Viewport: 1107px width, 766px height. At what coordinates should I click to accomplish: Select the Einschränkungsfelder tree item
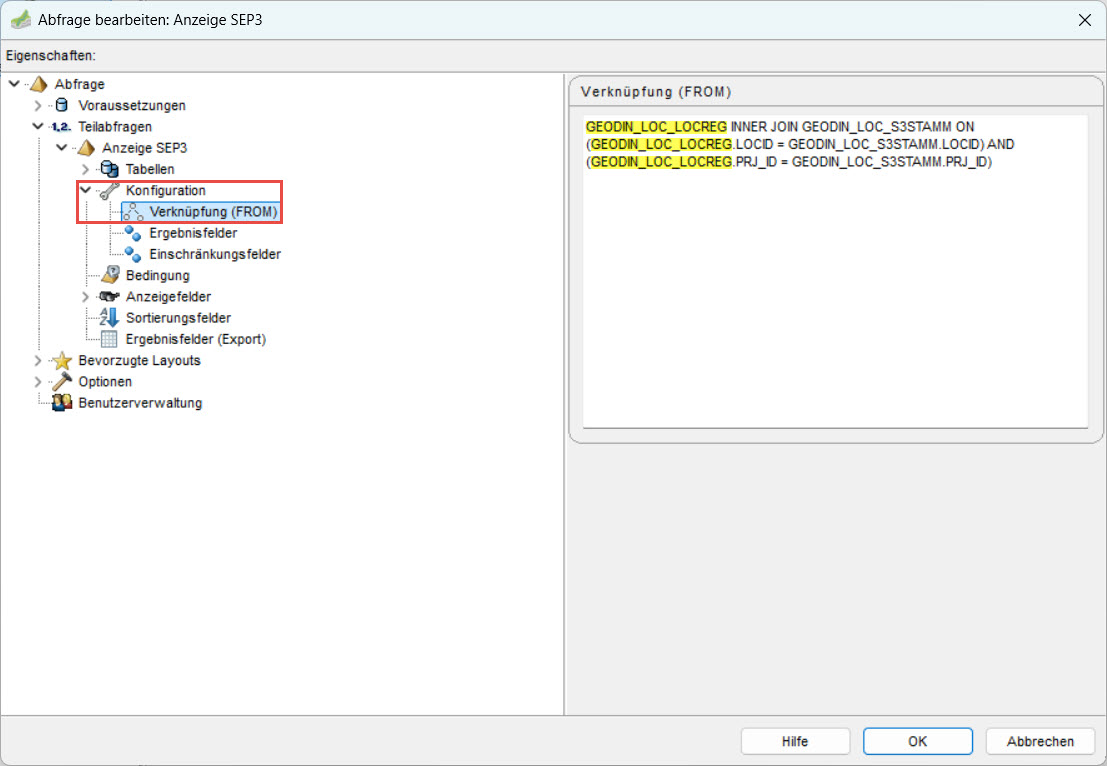coord(215,254)
